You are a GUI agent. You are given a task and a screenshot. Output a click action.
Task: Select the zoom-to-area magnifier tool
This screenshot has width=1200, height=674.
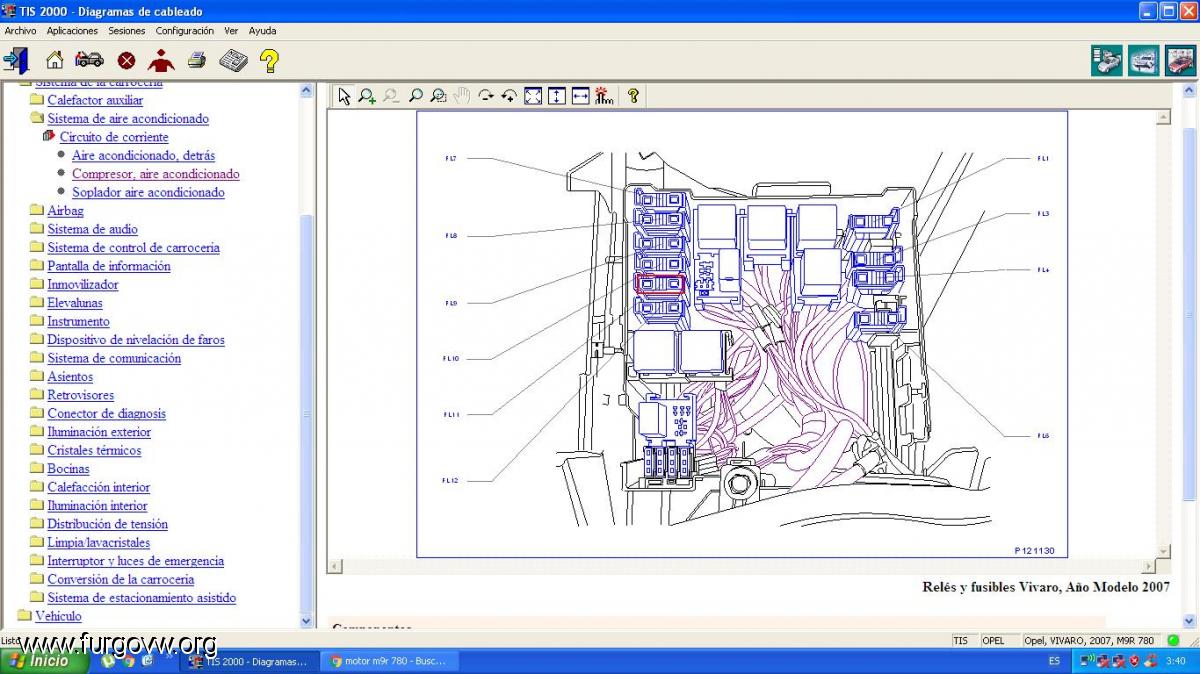coord(438,96)
